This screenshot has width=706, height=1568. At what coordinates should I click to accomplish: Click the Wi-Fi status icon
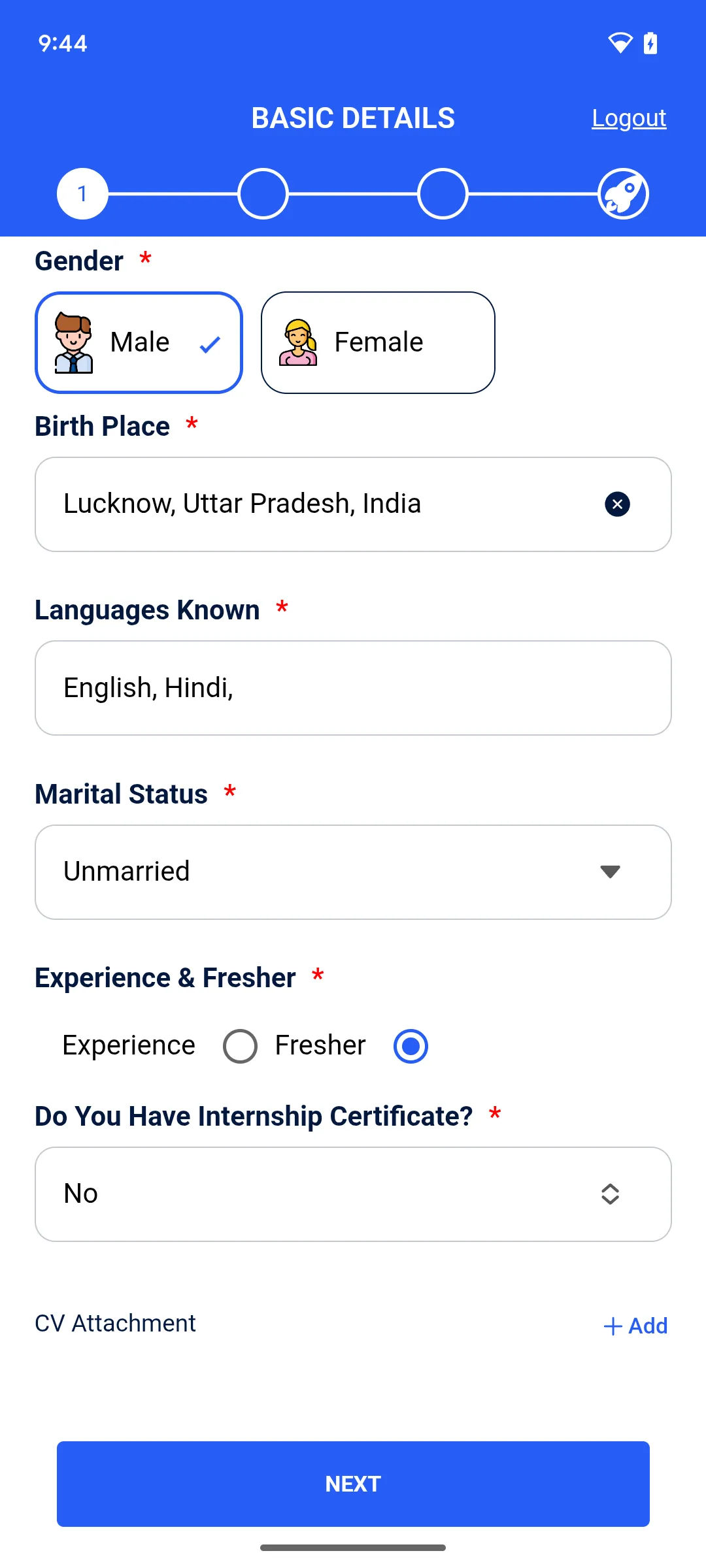(x=620, y=43)
